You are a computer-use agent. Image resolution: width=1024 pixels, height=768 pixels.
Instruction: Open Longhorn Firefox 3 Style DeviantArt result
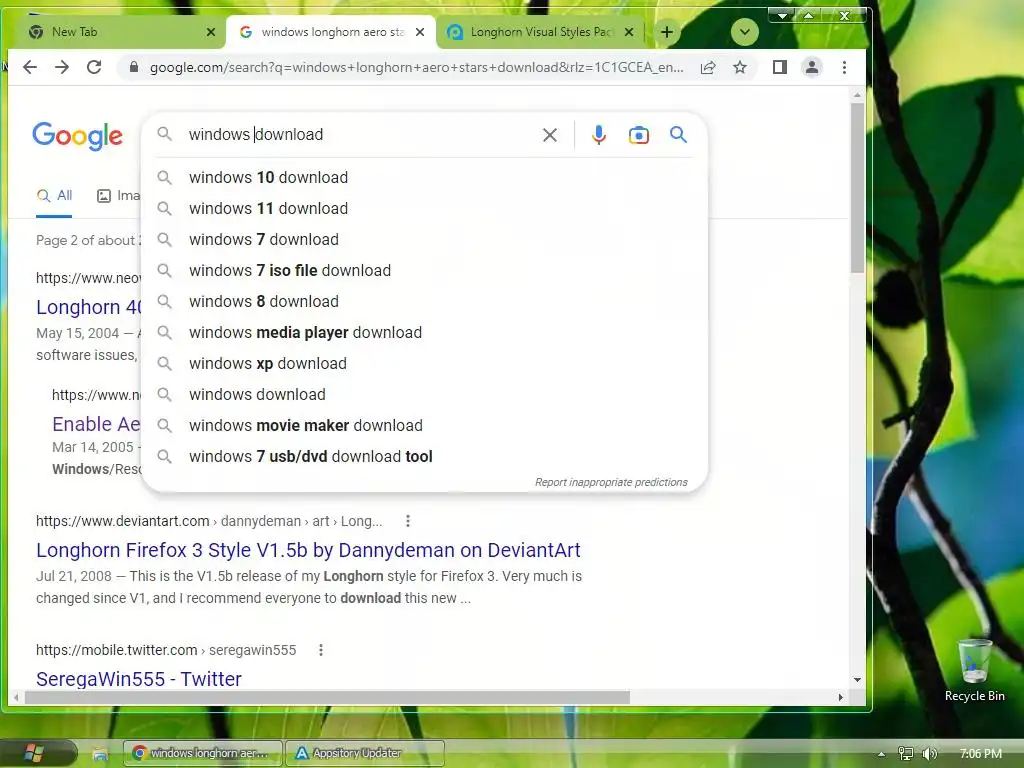click(x=308, y=551)
